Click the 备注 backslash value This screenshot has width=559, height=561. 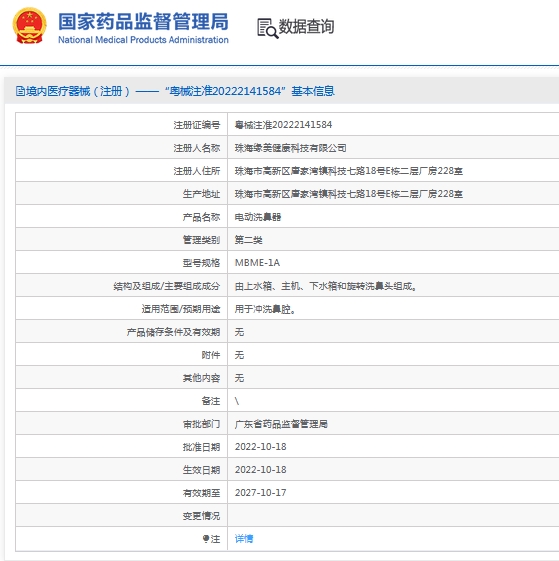[237, 401]
